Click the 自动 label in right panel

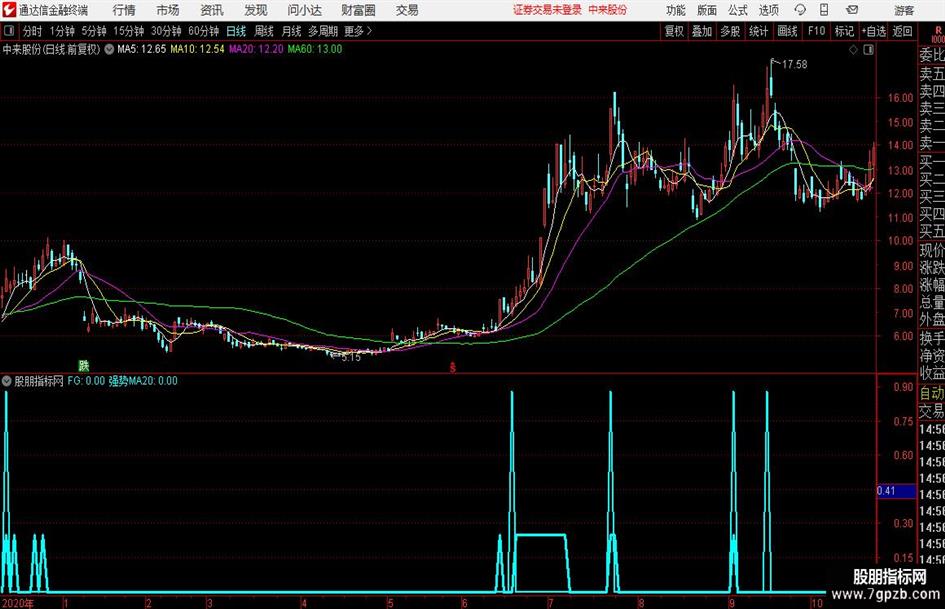[932, 394]
